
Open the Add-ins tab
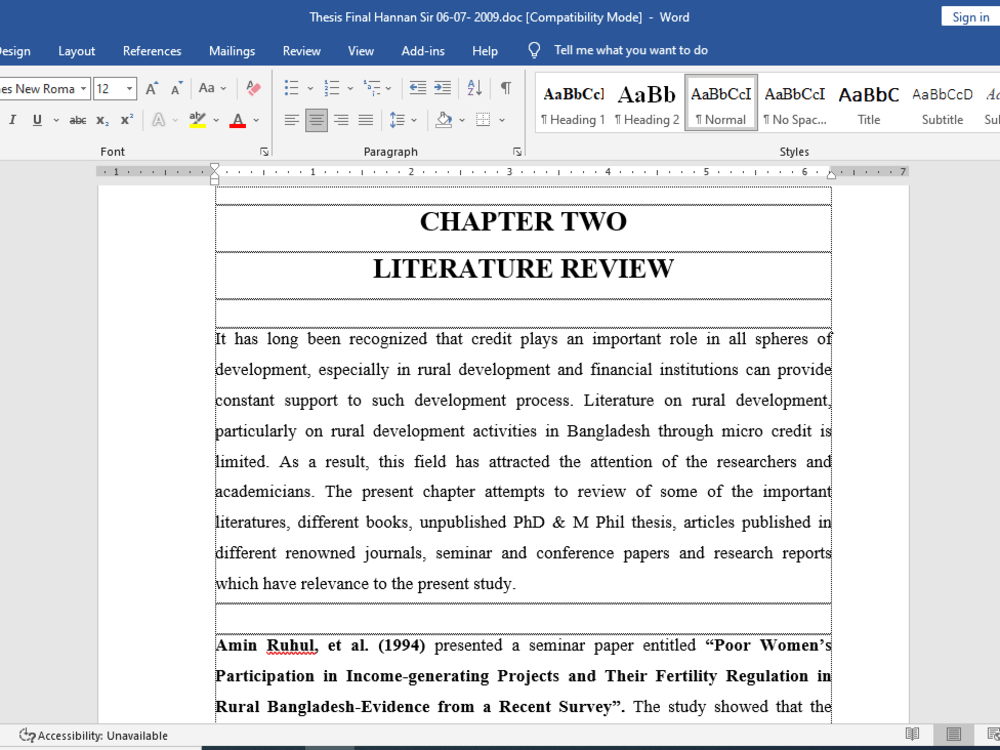(x=423, y=51)
